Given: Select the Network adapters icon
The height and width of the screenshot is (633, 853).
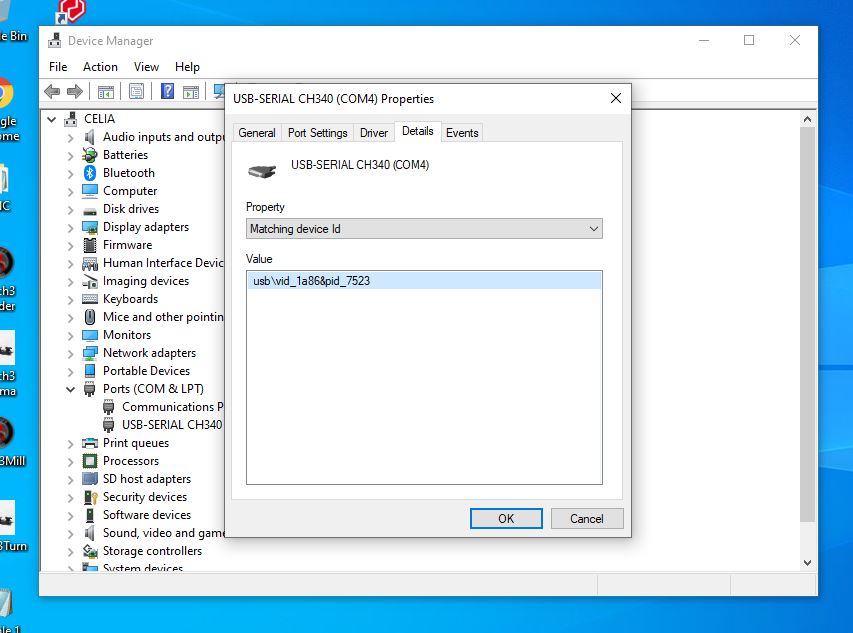Looking at the screenshot, I should coord(90,353).
